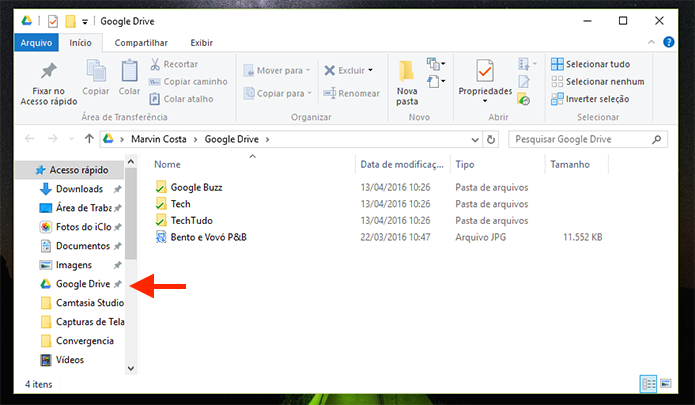Screen dimensions: 695x405
Task: Expand Excluir dropdown arrow
Action: (x=371, y=70)
